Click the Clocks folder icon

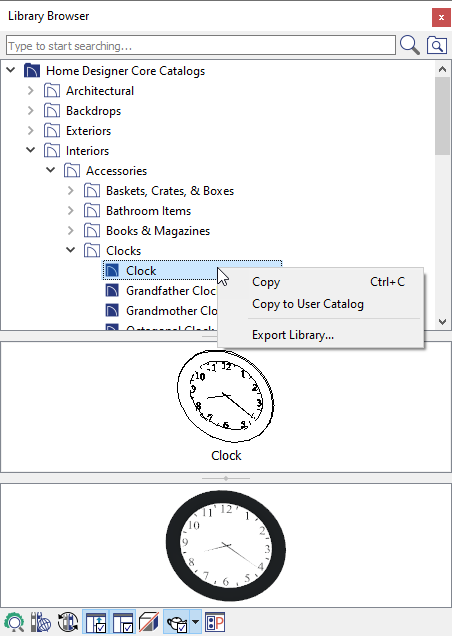[92, 250]
